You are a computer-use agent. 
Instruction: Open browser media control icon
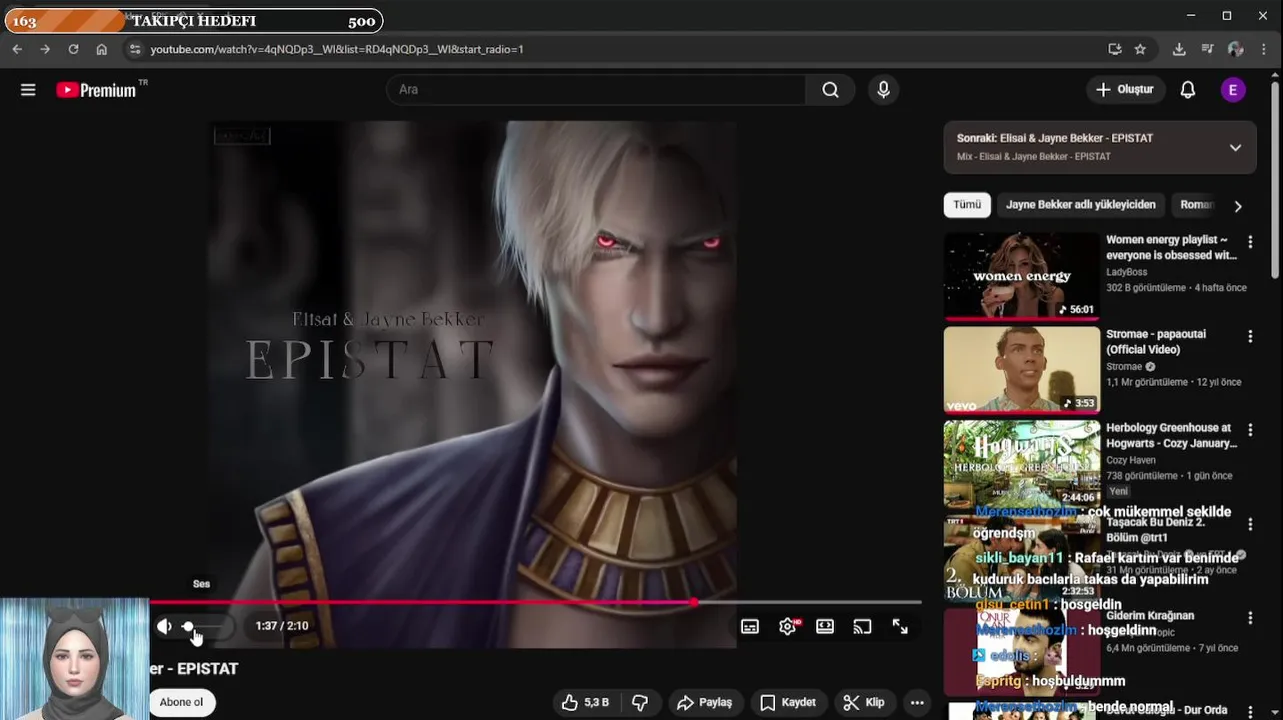pos(1207,49)
